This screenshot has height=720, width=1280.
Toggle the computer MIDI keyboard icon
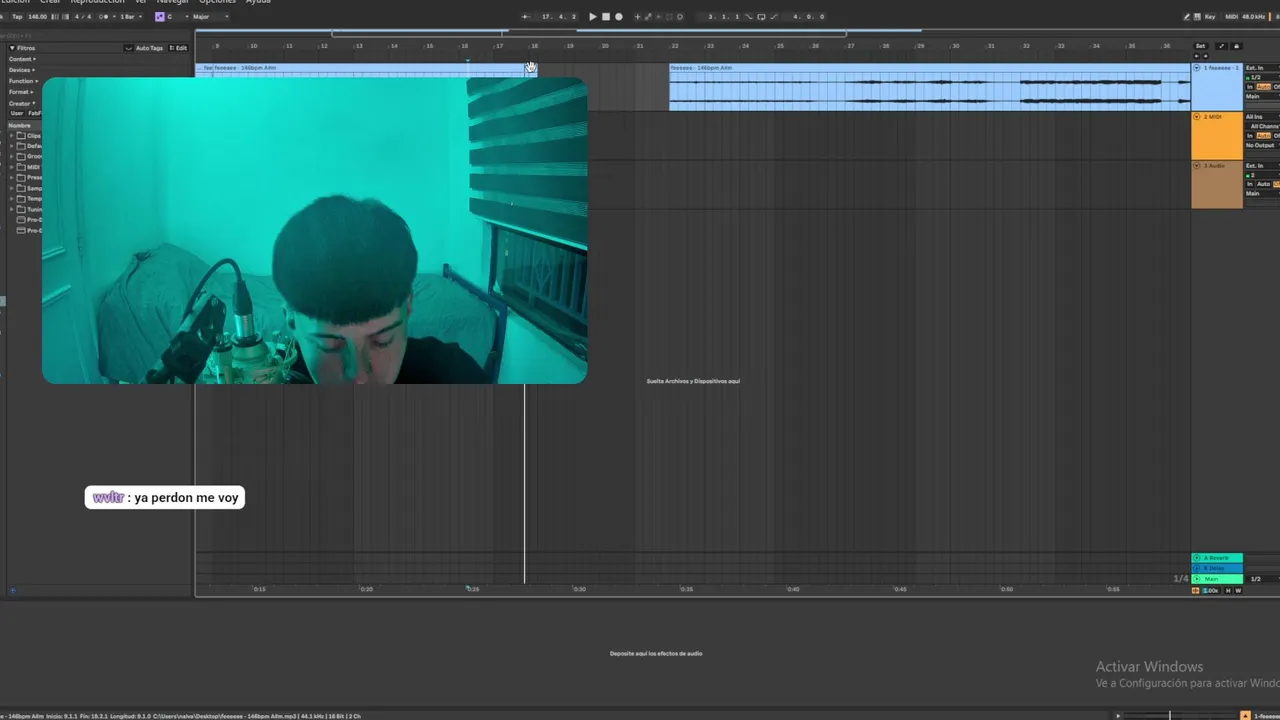(1197, 17)
